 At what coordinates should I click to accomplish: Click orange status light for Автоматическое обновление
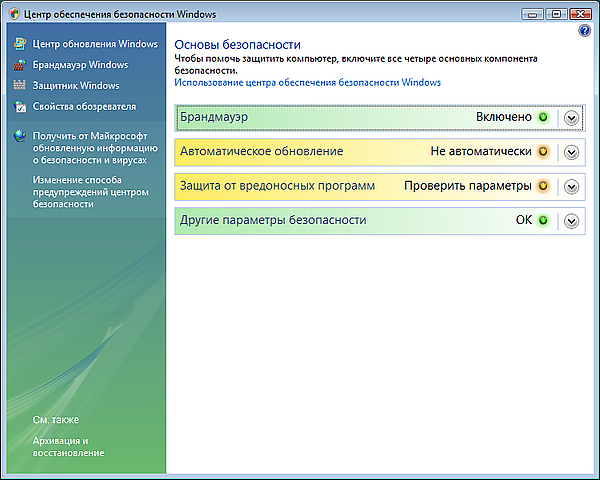(x=543, y=152)
